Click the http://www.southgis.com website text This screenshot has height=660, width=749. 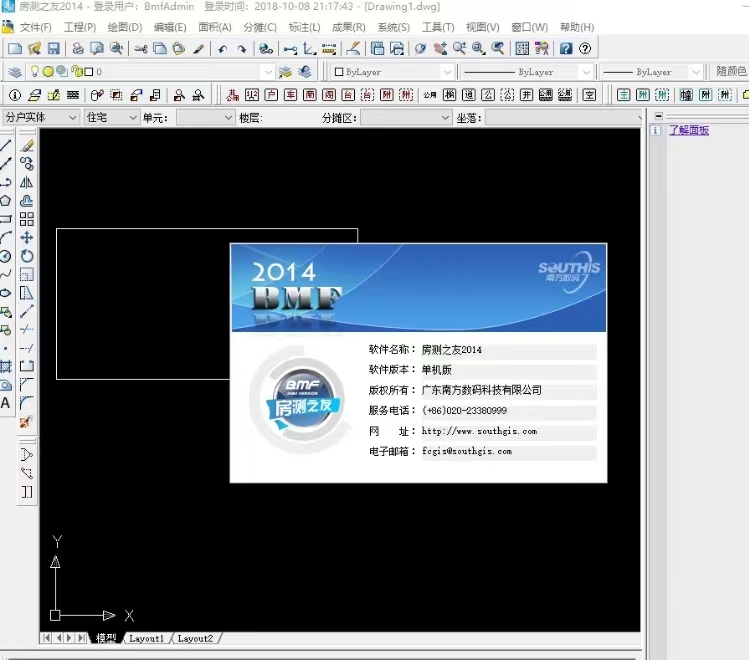479,431
